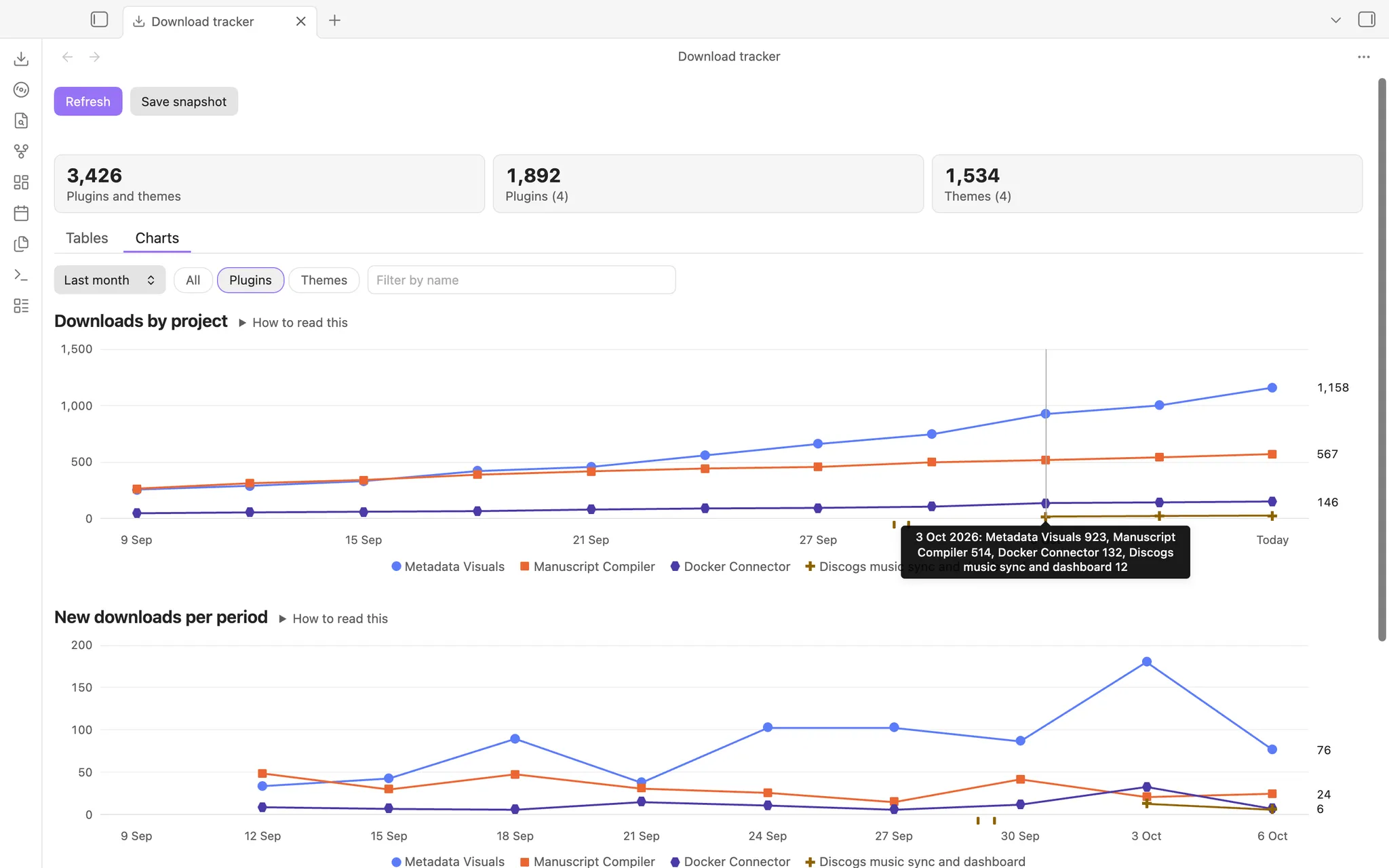Navigate back with the left arrow
This screenshot has width=1389, height=868.
tap(67, 57)
